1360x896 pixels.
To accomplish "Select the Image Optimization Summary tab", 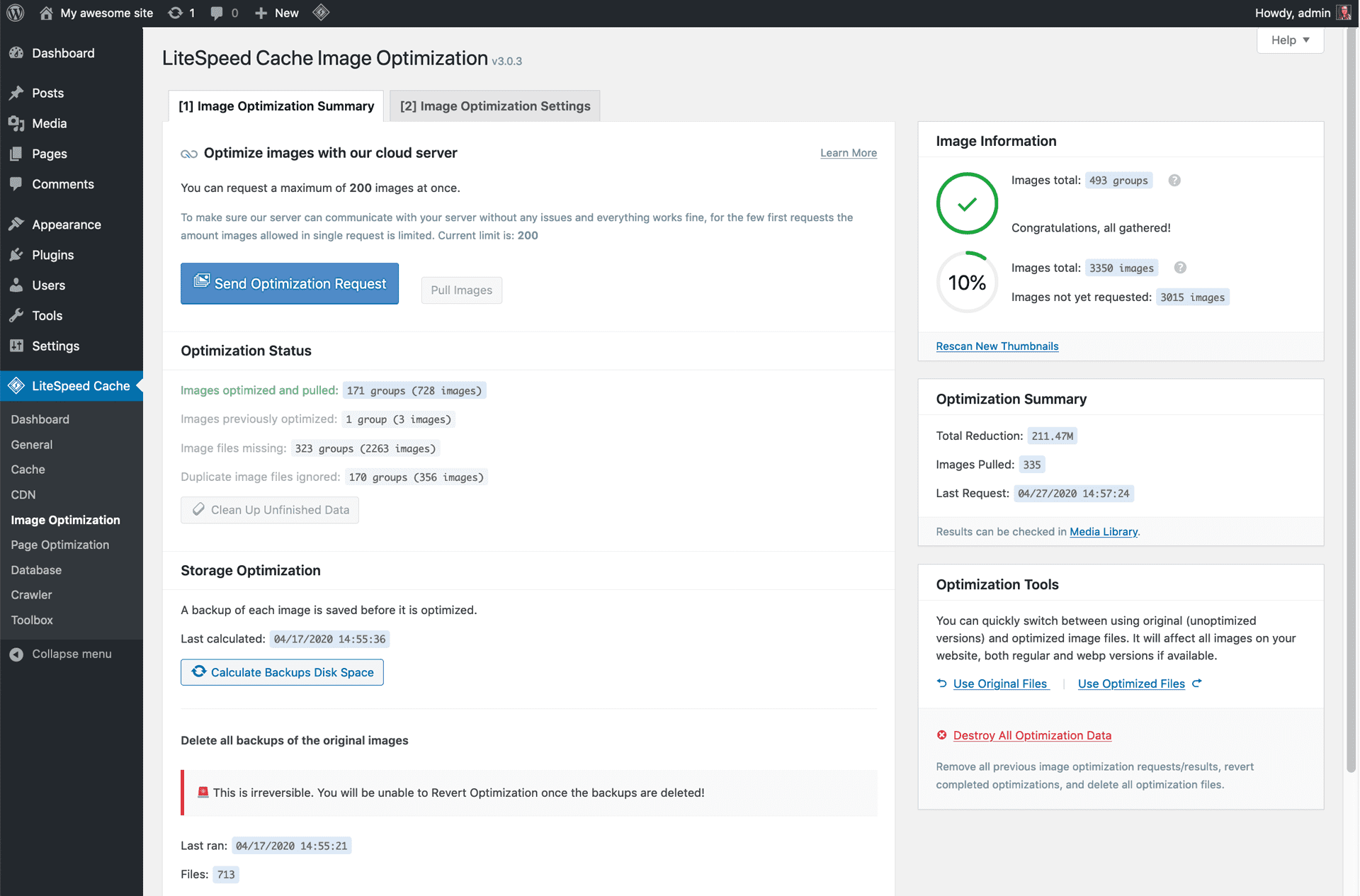I will tap(274, 105).
